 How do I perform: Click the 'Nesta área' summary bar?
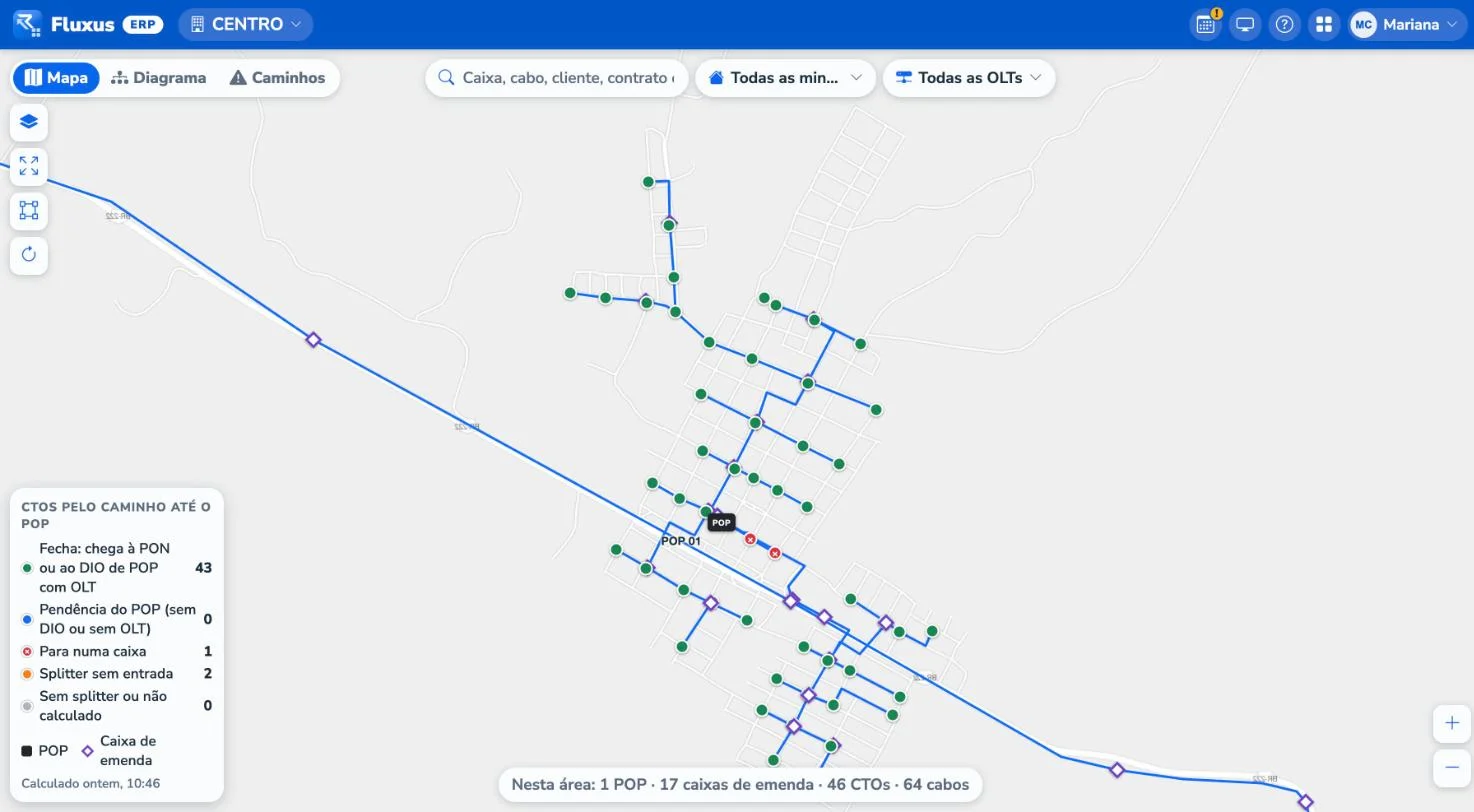click(x=740, y=784)
